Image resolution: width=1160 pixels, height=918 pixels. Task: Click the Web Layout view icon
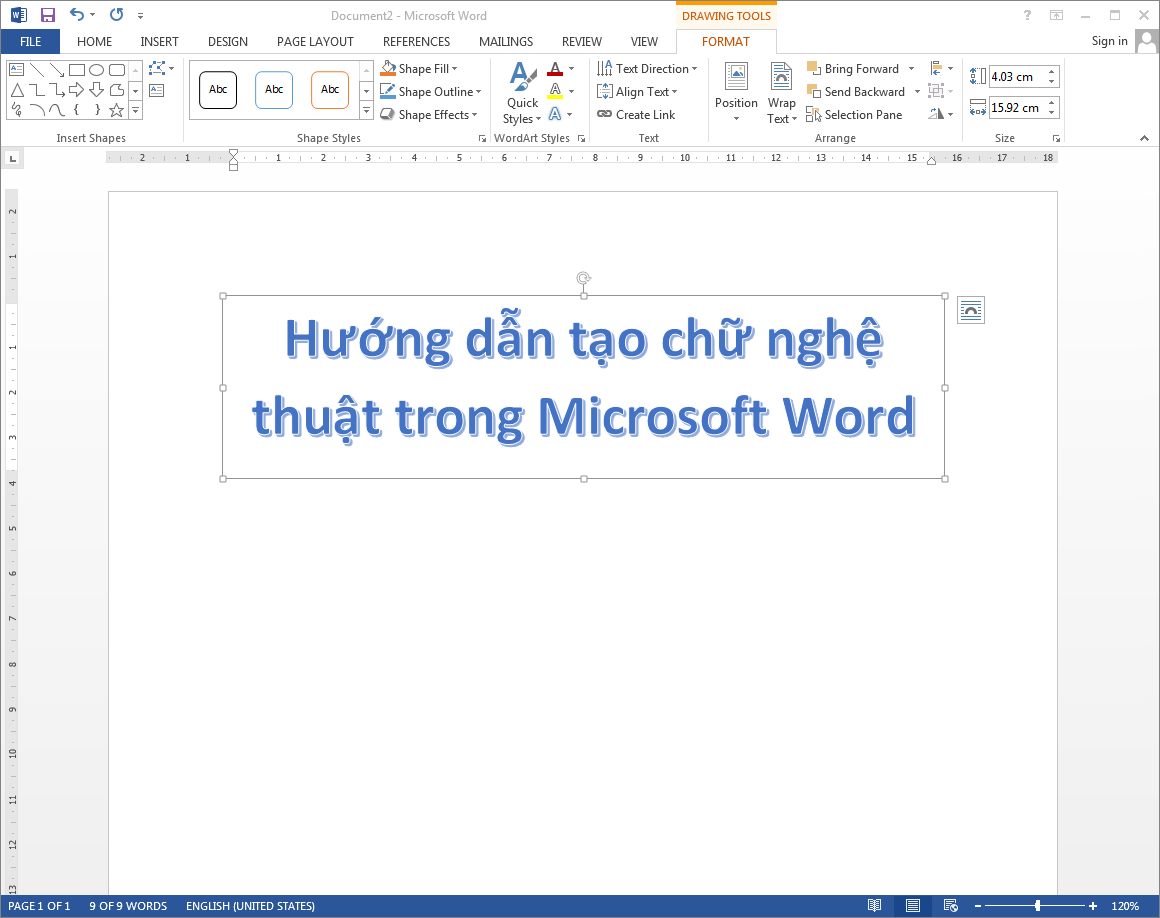click(949, 905)
